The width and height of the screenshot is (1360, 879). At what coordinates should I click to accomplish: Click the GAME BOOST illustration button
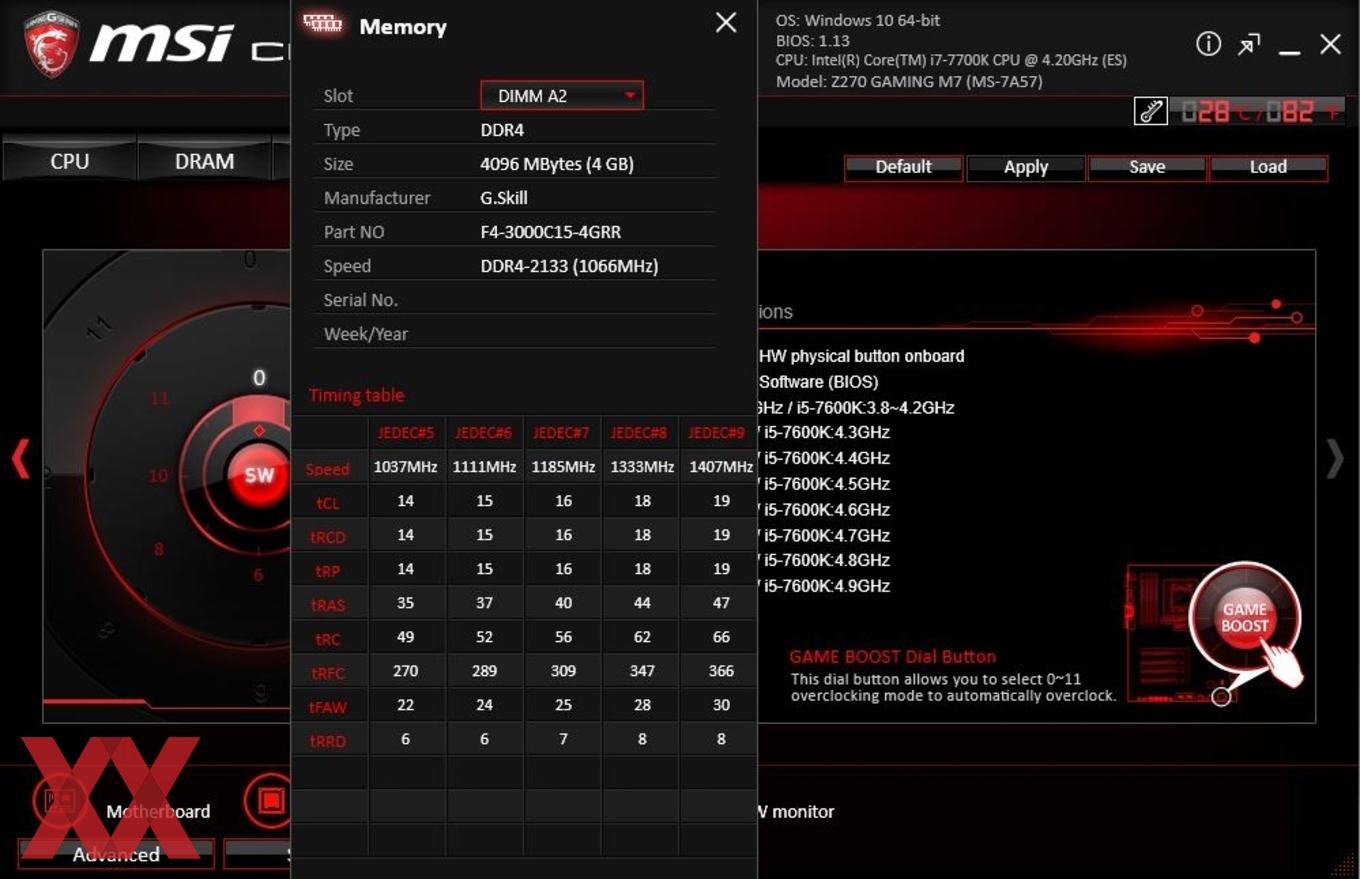click(x=1245, y=617)
